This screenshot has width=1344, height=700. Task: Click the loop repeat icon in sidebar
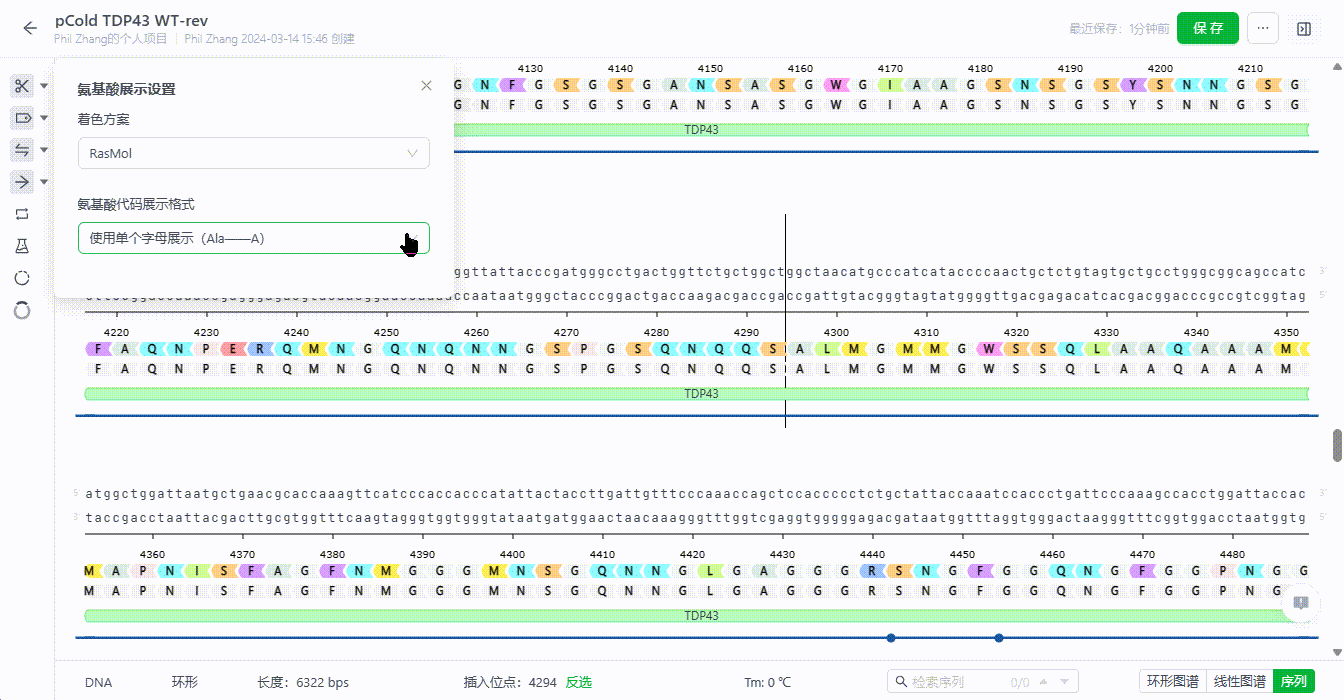(x=22, y=214)
